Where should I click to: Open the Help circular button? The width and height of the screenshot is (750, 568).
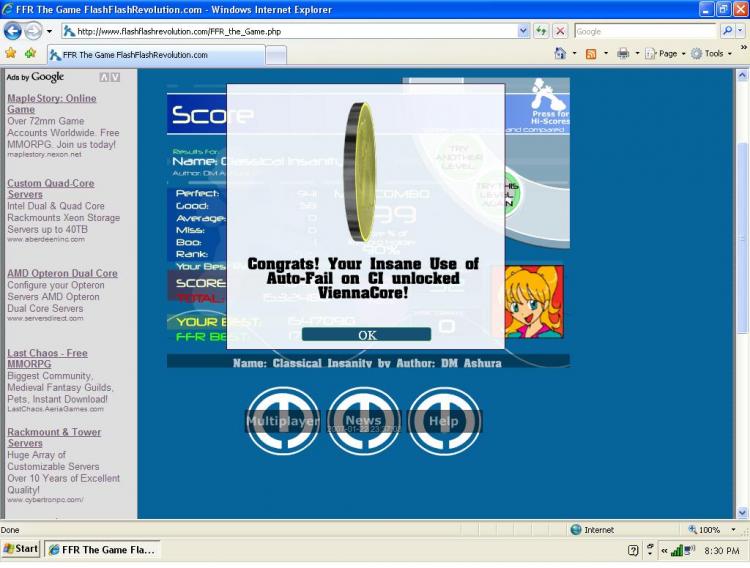(x=444, y=421)
